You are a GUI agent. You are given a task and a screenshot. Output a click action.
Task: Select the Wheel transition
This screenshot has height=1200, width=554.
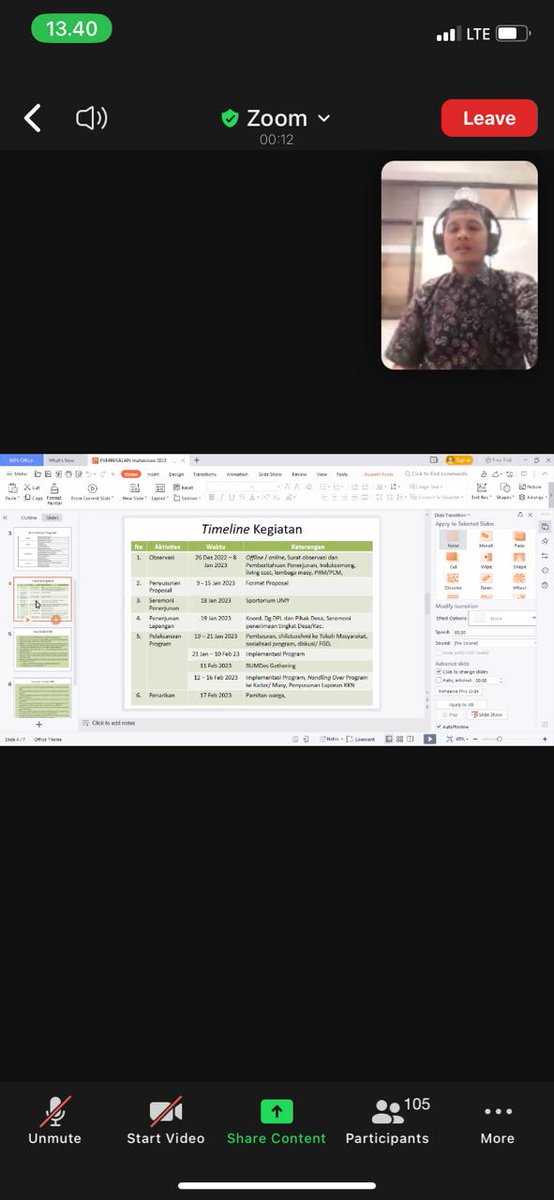tap(519, 583)
